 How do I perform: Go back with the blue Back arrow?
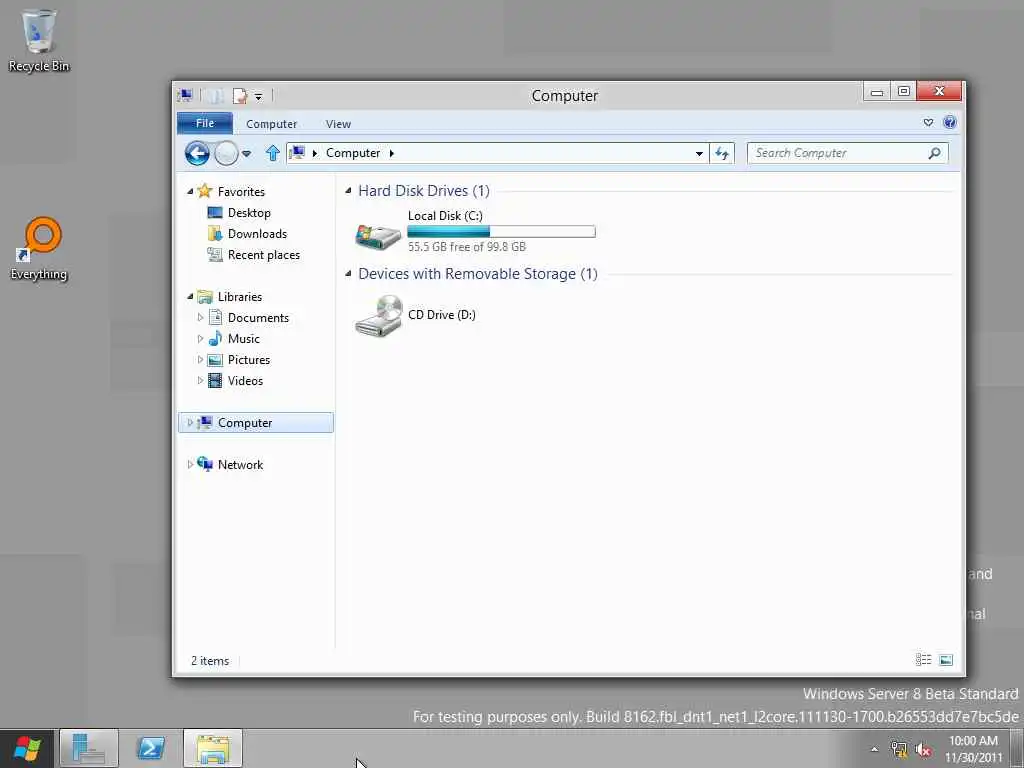click(x=197, y=153)
